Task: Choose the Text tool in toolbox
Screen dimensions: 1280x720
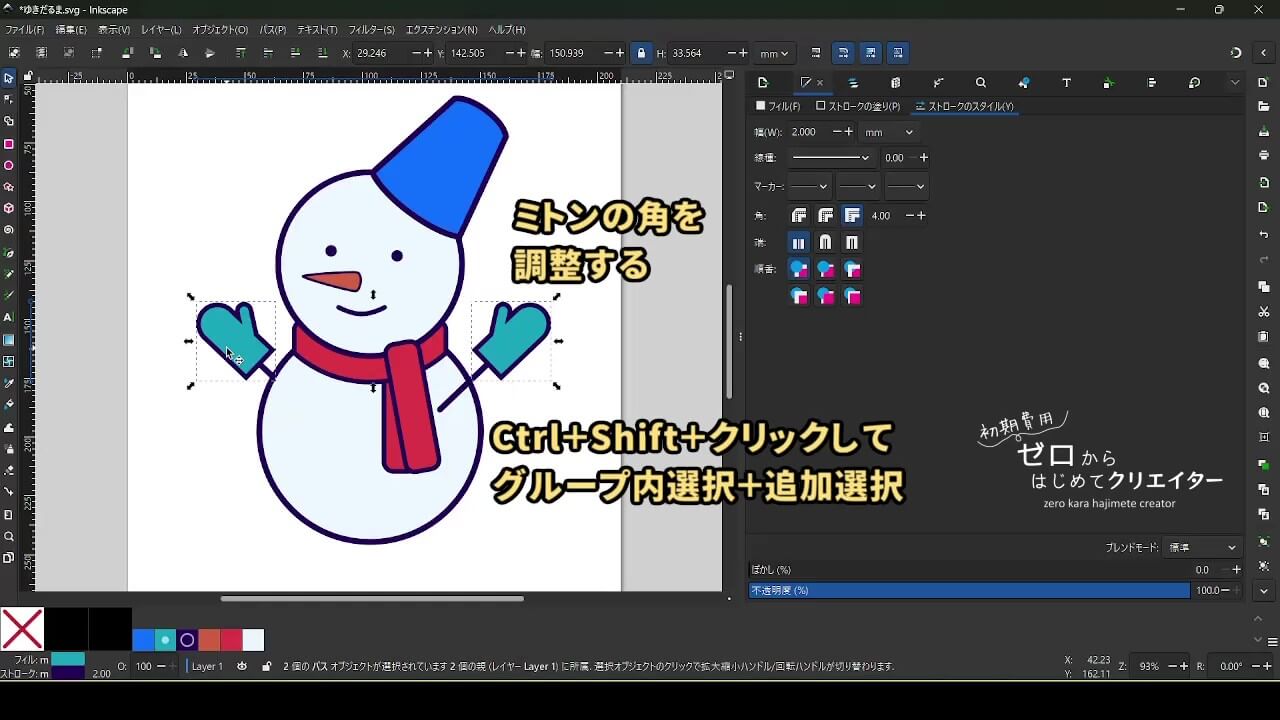Action: pyautogui.click(x=9, y=317)
